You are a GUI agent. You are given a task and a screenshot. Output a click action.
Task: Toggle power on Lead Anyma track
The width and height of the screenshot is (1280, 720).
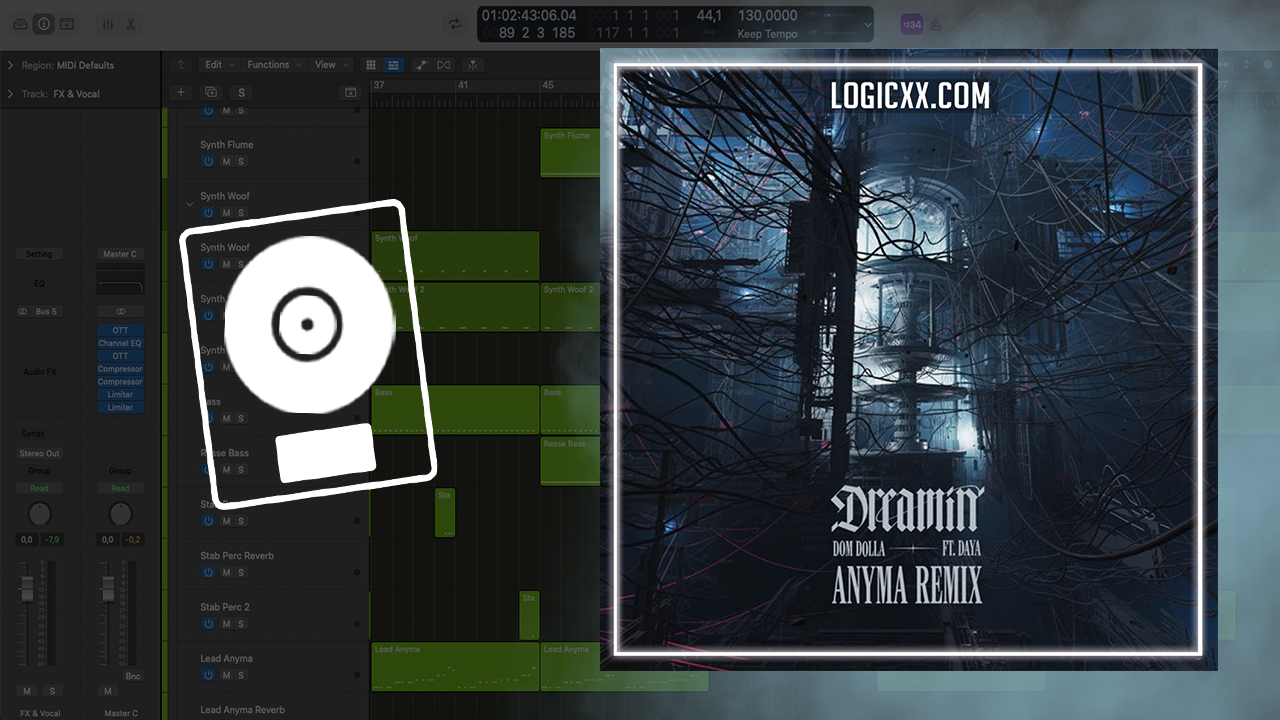(208, 675)
